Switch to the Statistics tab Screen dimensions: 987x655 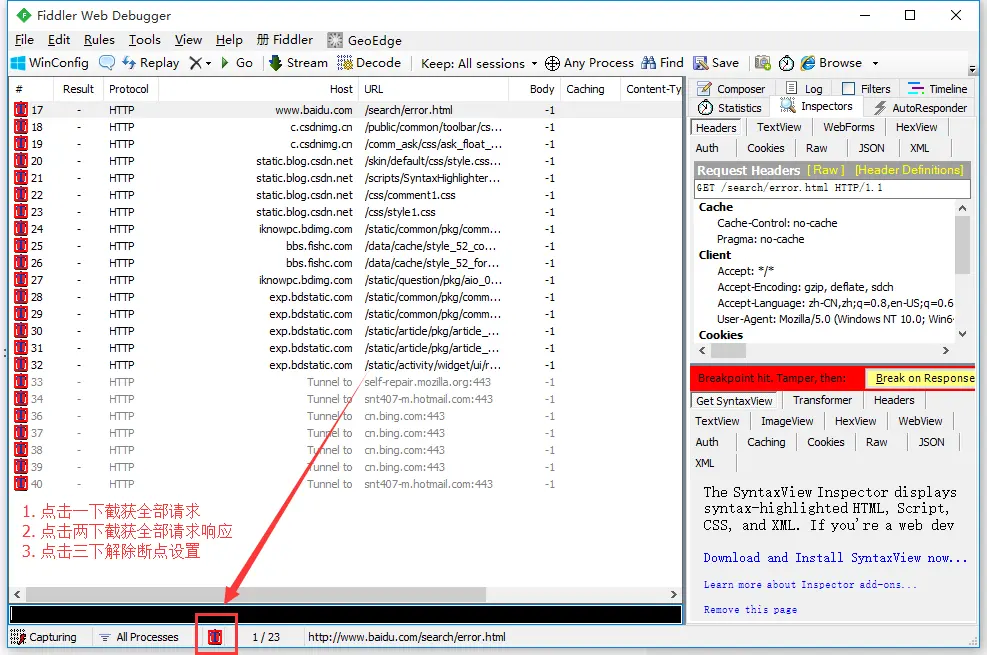pyautogui.click(x=730, y=108)
